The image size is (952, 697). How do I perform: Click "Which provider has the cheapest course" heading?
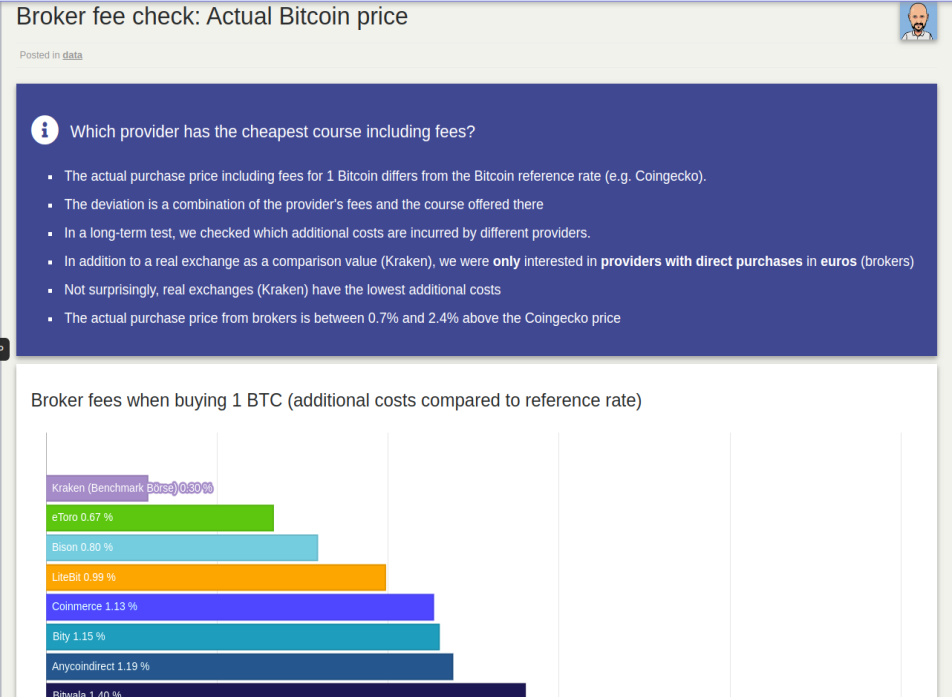273,132
